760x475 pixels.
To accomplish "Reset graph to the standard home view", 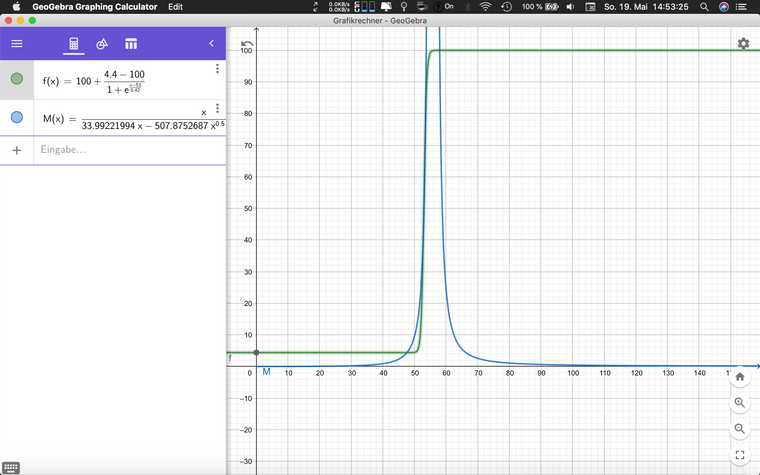I will pos(740,377).
